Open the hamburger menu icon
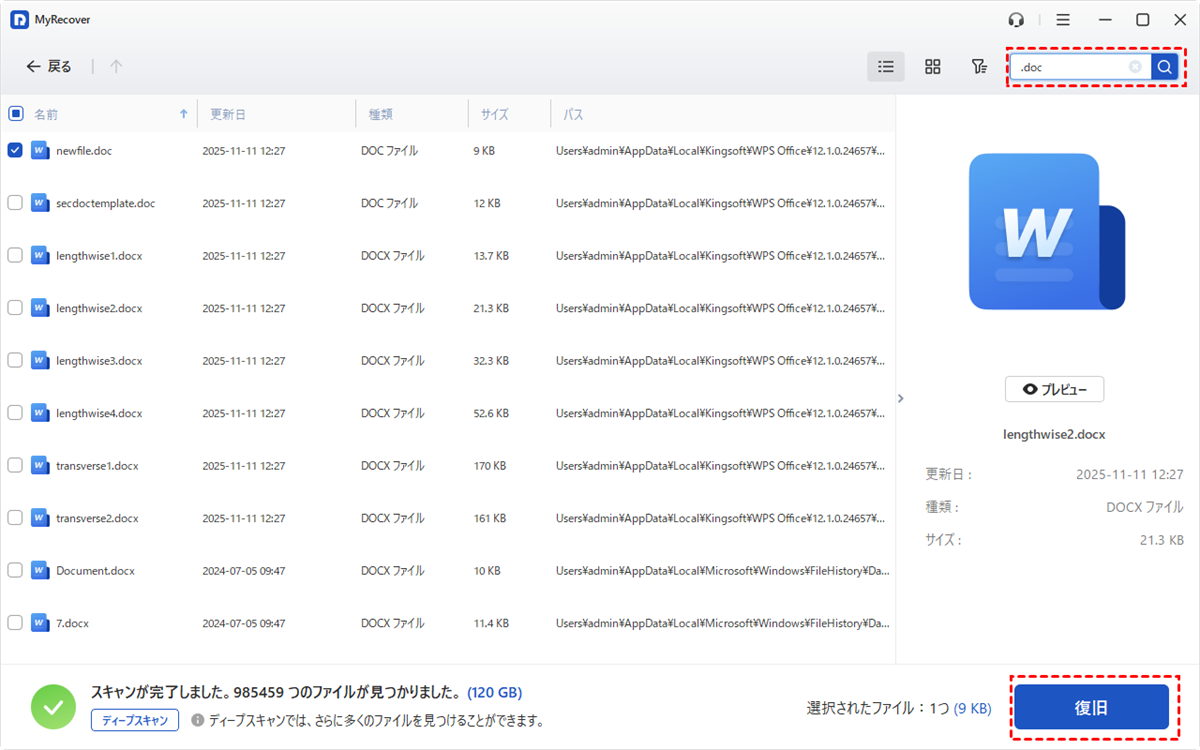This screenshot has width=1200, height=750. [1063, 20]
